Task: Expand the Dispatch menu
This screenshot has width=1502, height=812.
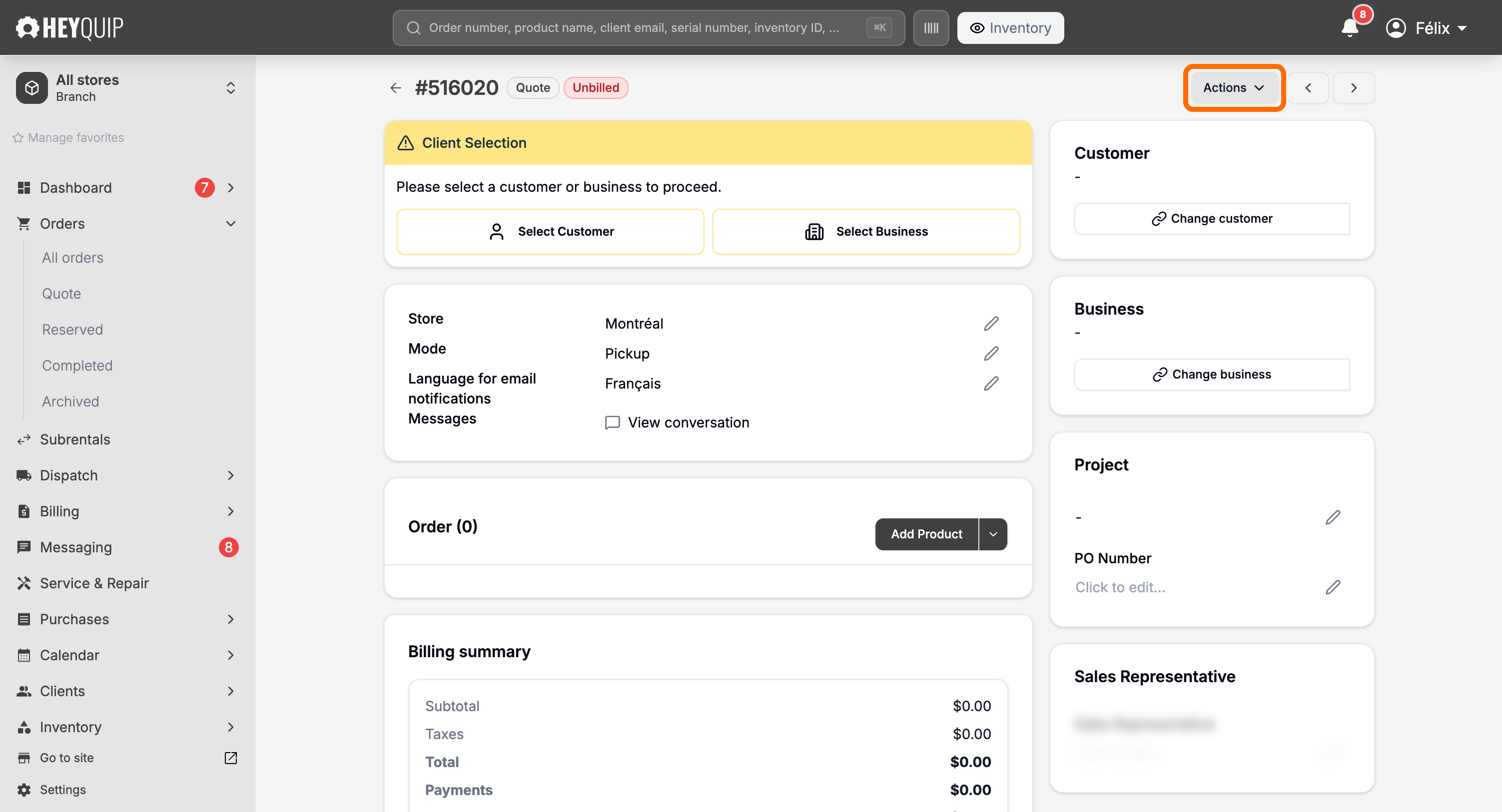Action: 231,475
